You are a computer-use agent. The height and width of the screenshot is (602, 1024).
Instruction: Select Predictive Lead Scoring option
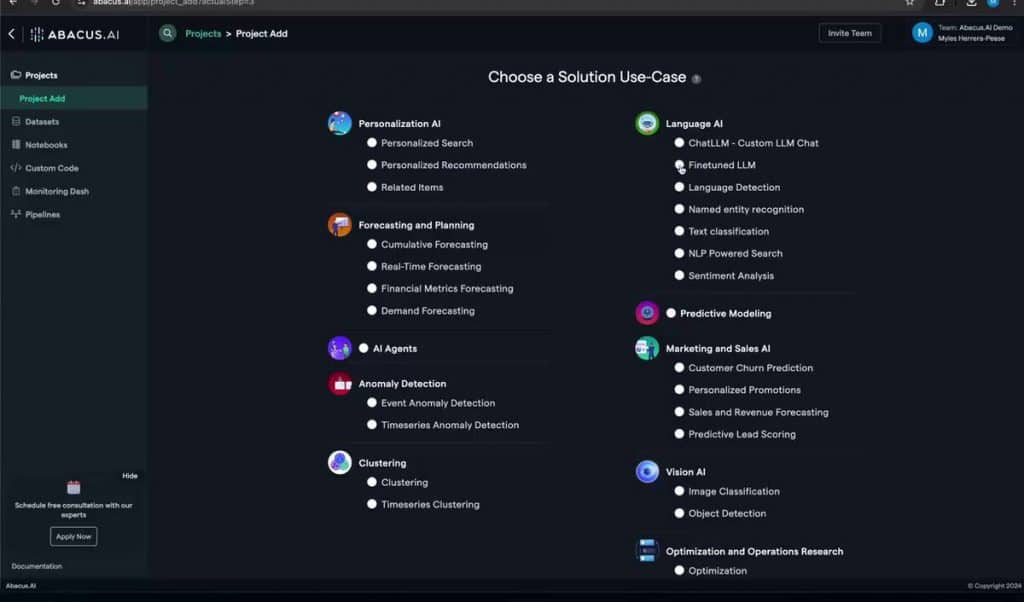[679, 434]
